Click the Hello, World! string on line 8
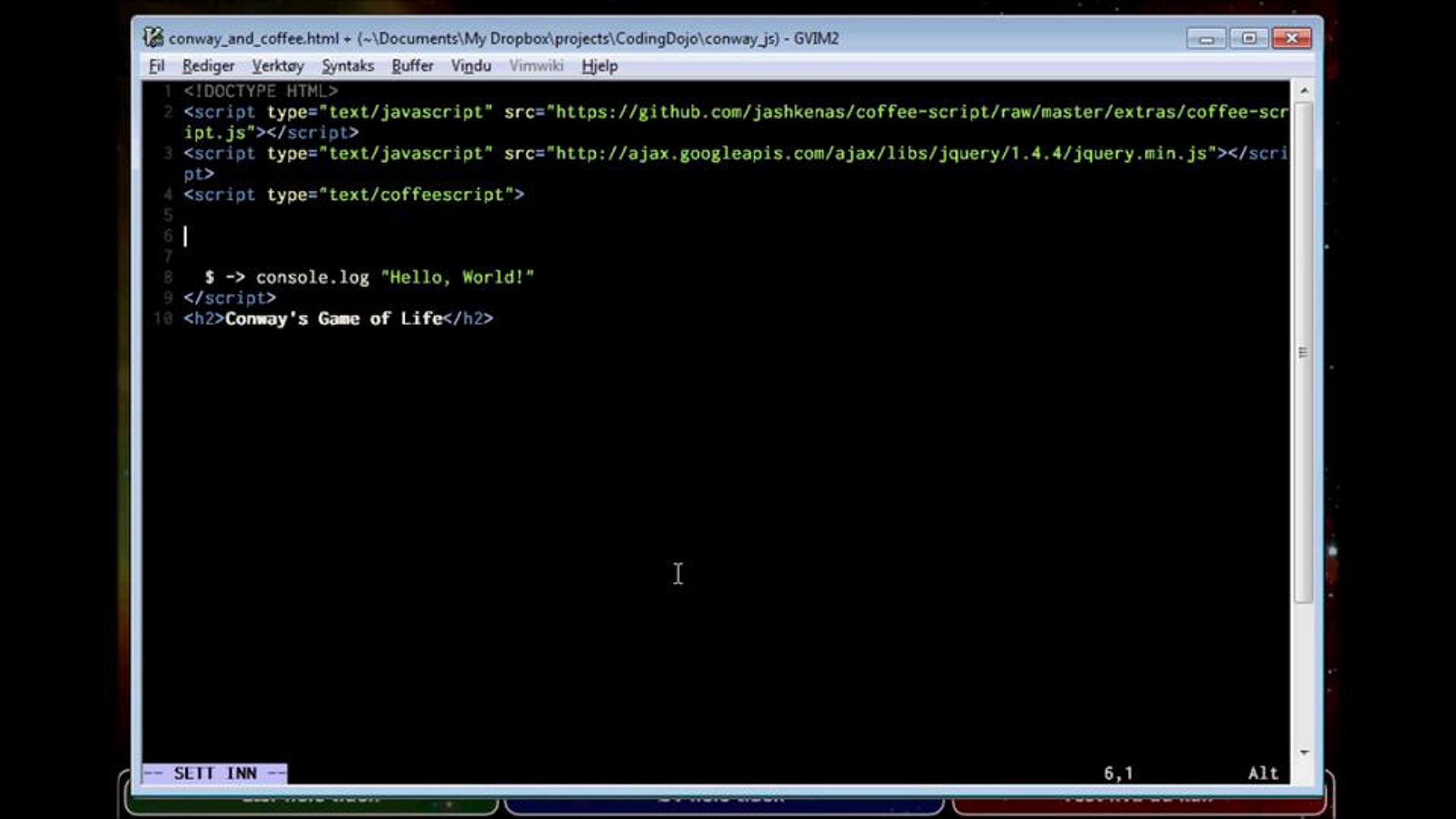1456x819 pixels. tap(457, 277)
